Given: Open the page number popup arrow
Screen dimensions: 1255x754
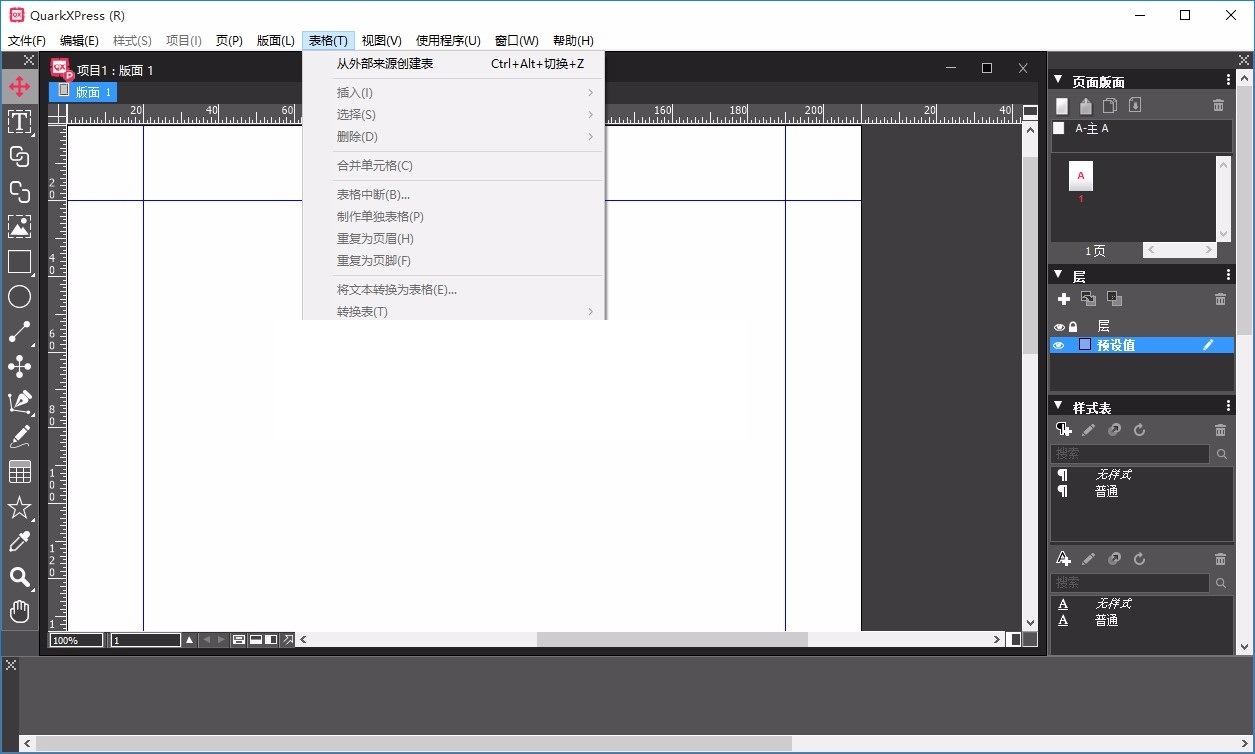Looking at the screenshot, I should [188, 640].
